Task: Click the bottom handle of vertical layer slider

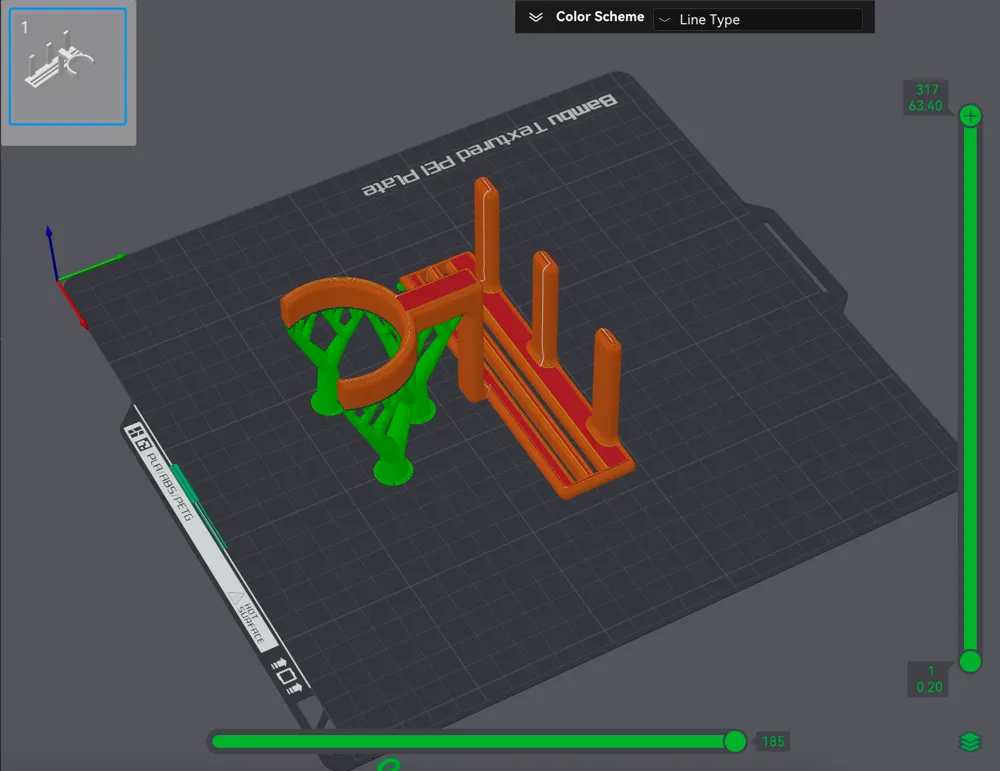Action: (x=970, y=661)
